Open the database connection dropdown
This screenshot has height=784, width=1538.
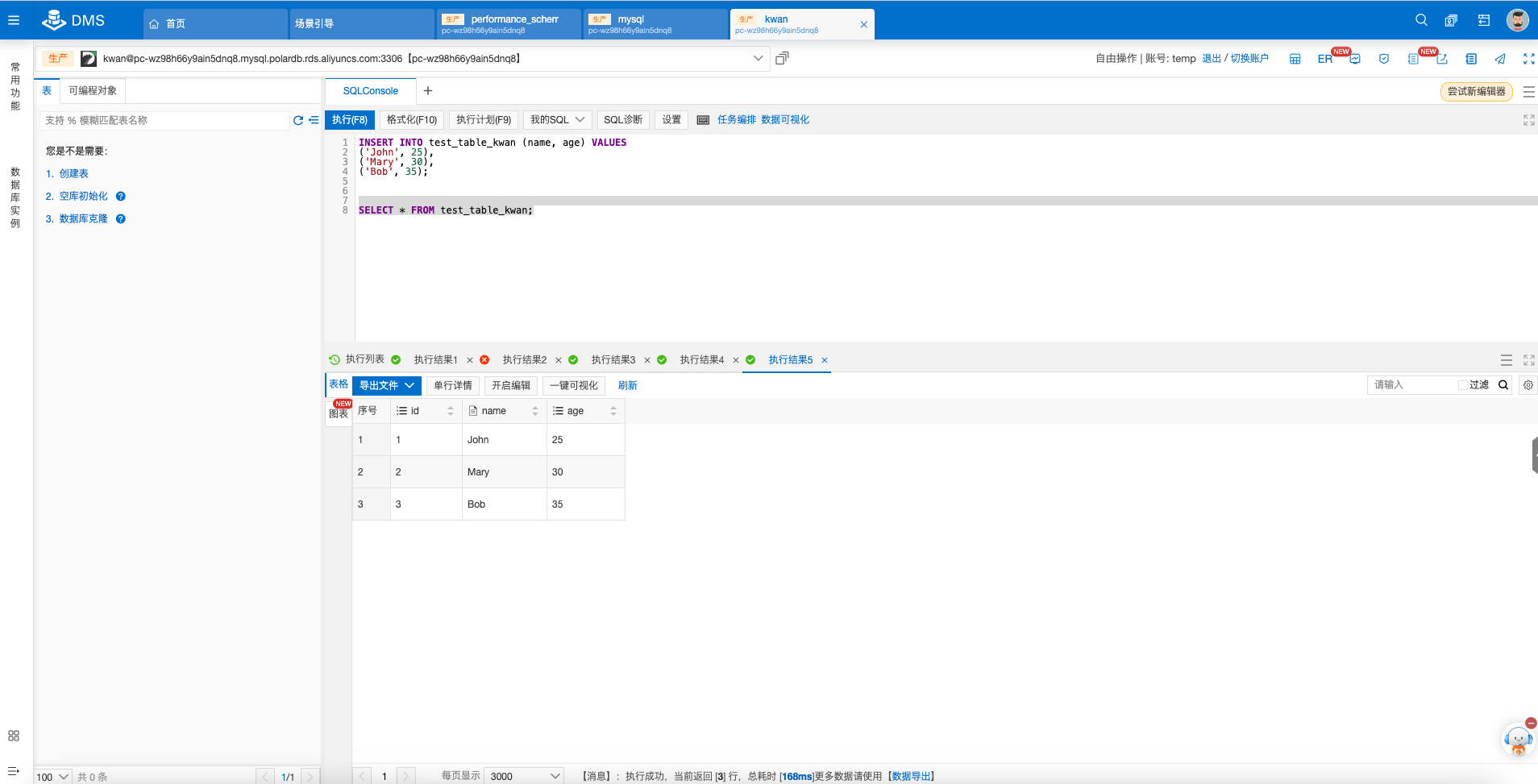[758, 58]
